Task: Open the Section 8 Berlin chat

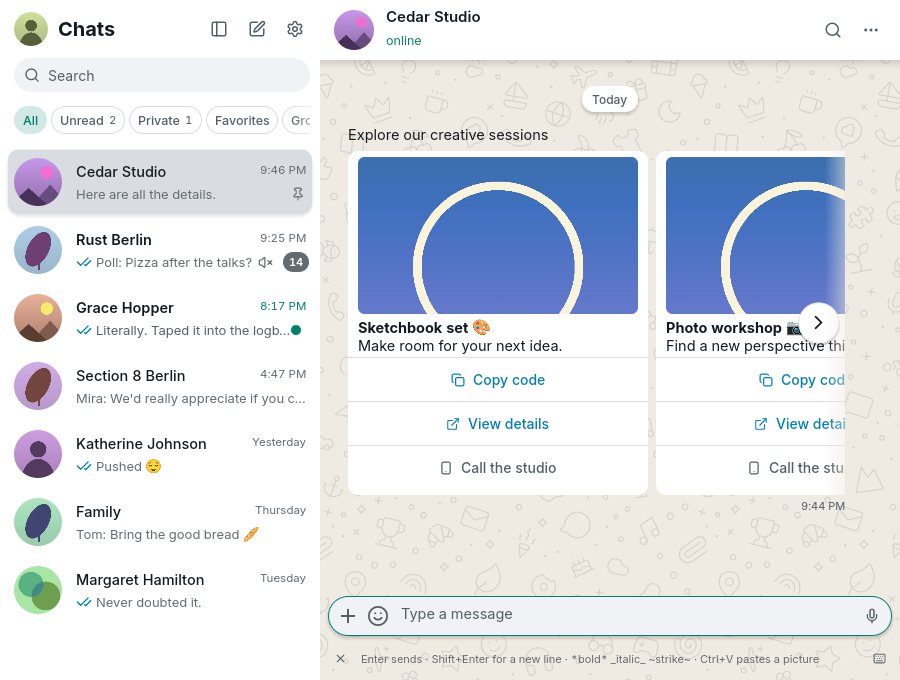Action: pos(160,386)
